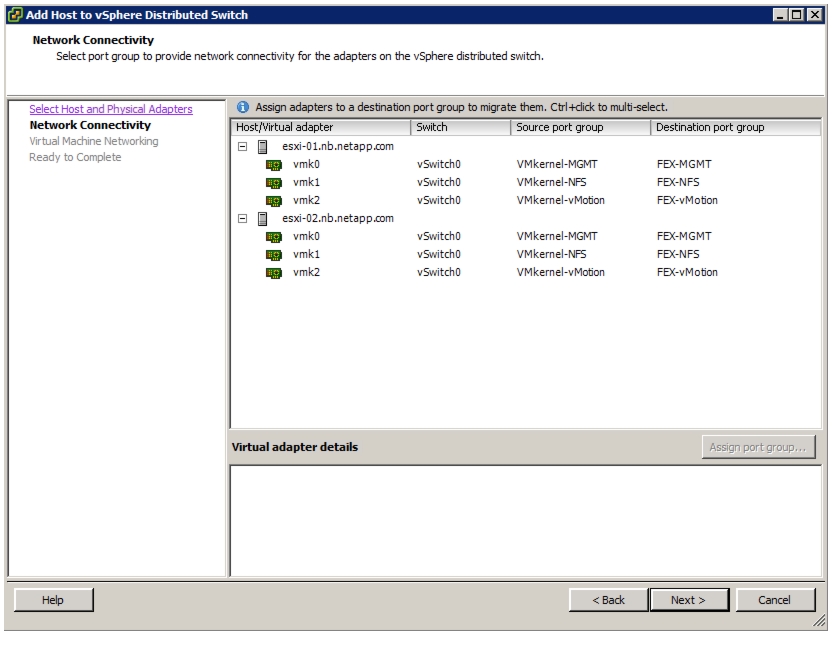Click vSwitch0 cell for esxi-02 vmk2
Image resolution: width=832 pixels, height=654 pixels.
pos(439,273)
